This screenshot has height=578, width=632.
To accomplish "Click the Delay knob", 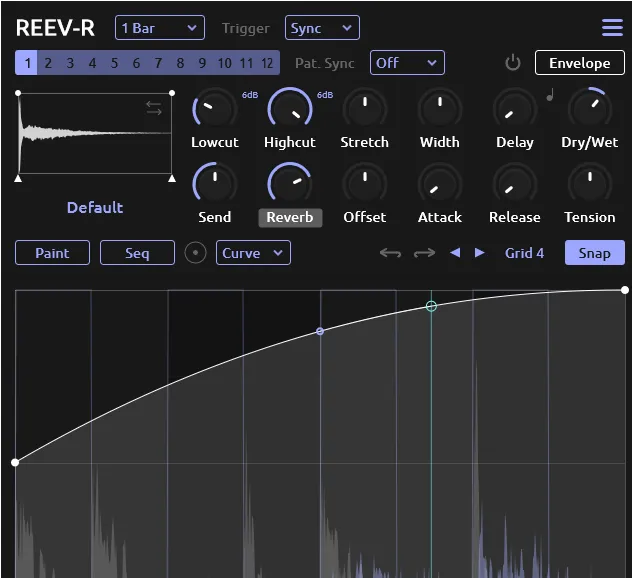I will (515, 109).
